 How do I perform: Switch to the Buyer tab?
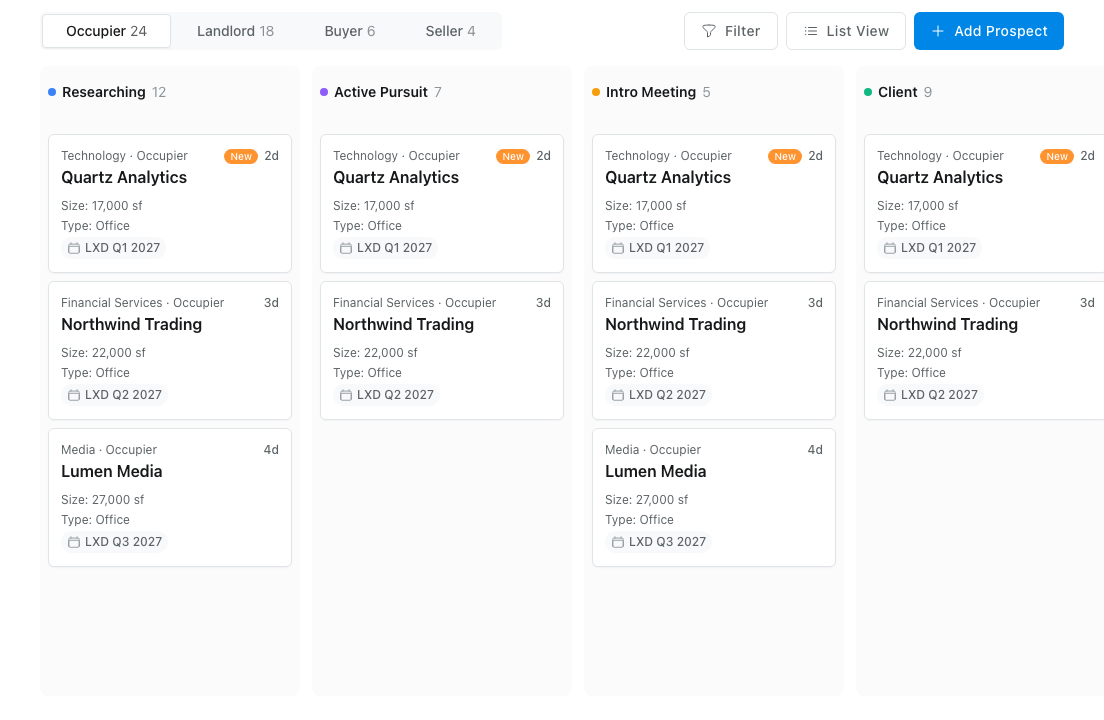[350, 31]
